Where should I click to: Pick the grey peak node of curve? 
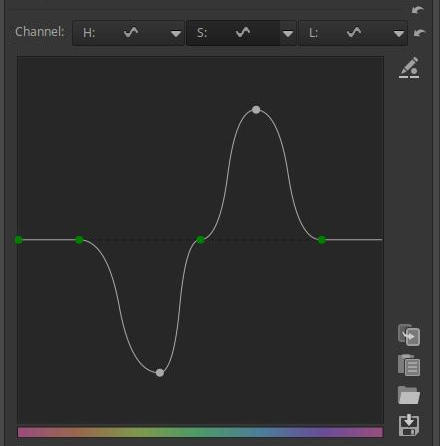pos(256,110)
